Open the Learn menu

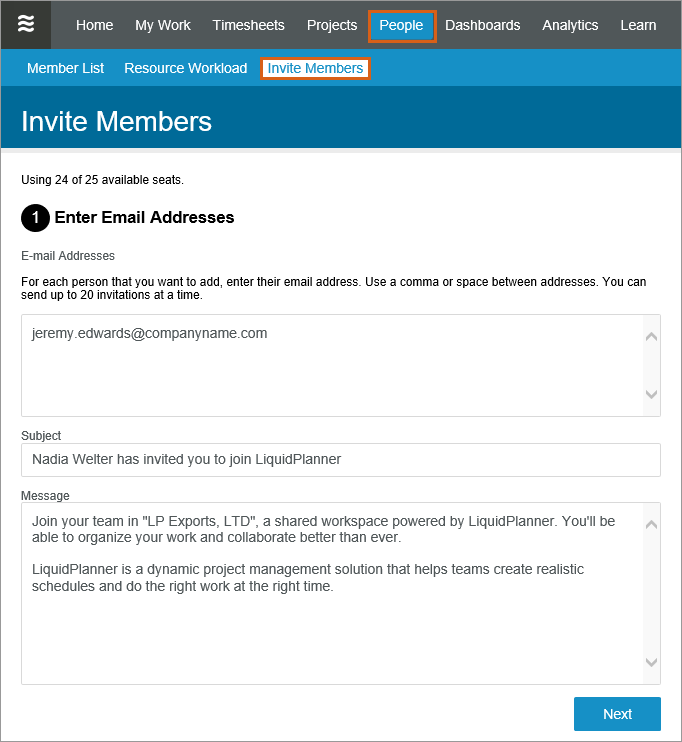tap(638, 25)
